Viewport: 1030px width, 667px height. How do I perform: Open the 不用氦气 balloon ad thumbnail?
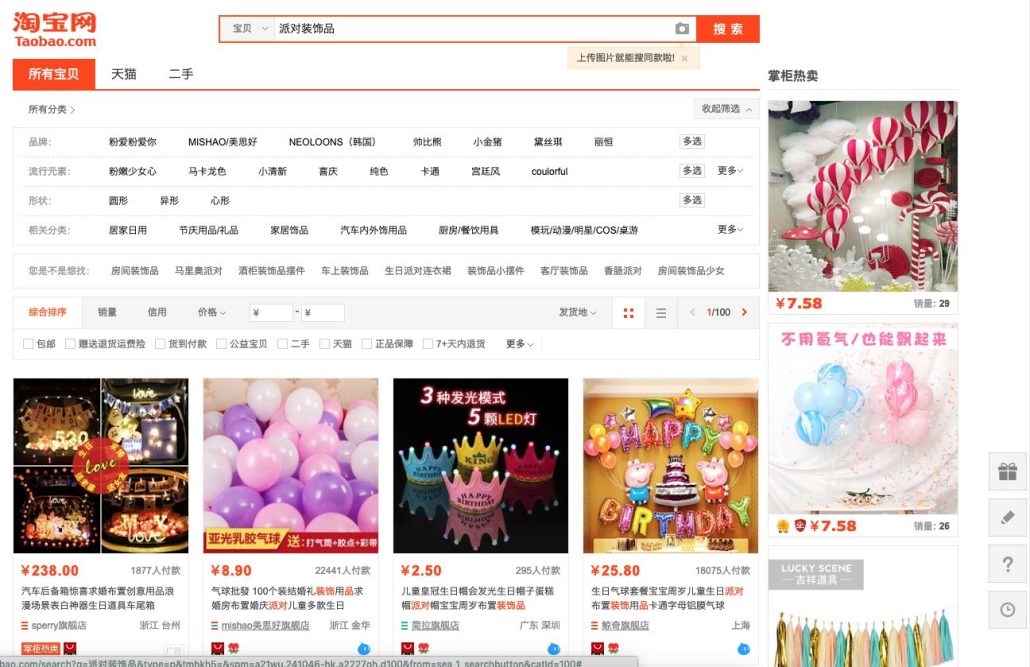click(862, 419)
